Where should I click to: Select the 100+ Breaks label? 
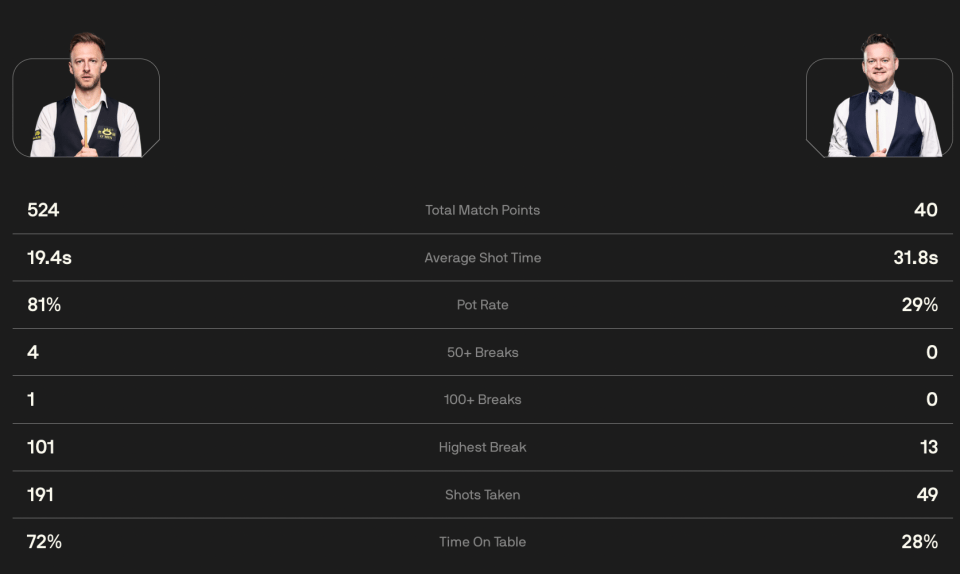point(482,400)
